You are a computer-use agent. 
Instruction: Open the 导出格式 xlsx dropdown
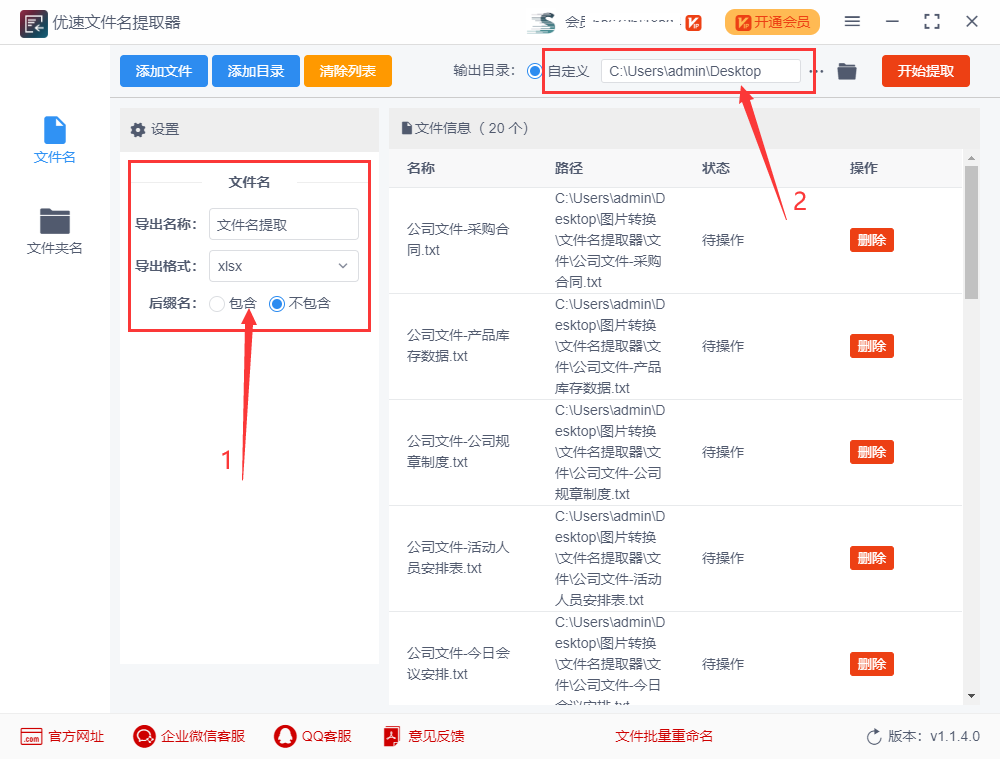[283, 266]
